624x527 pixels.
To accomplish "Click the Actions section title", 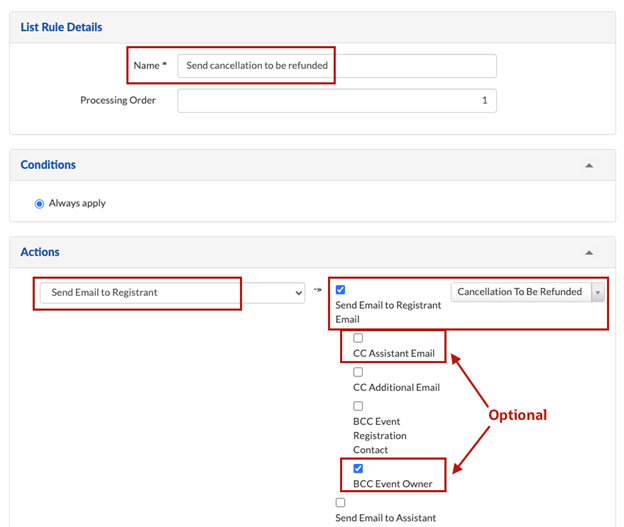I will (x=40, y=253).
